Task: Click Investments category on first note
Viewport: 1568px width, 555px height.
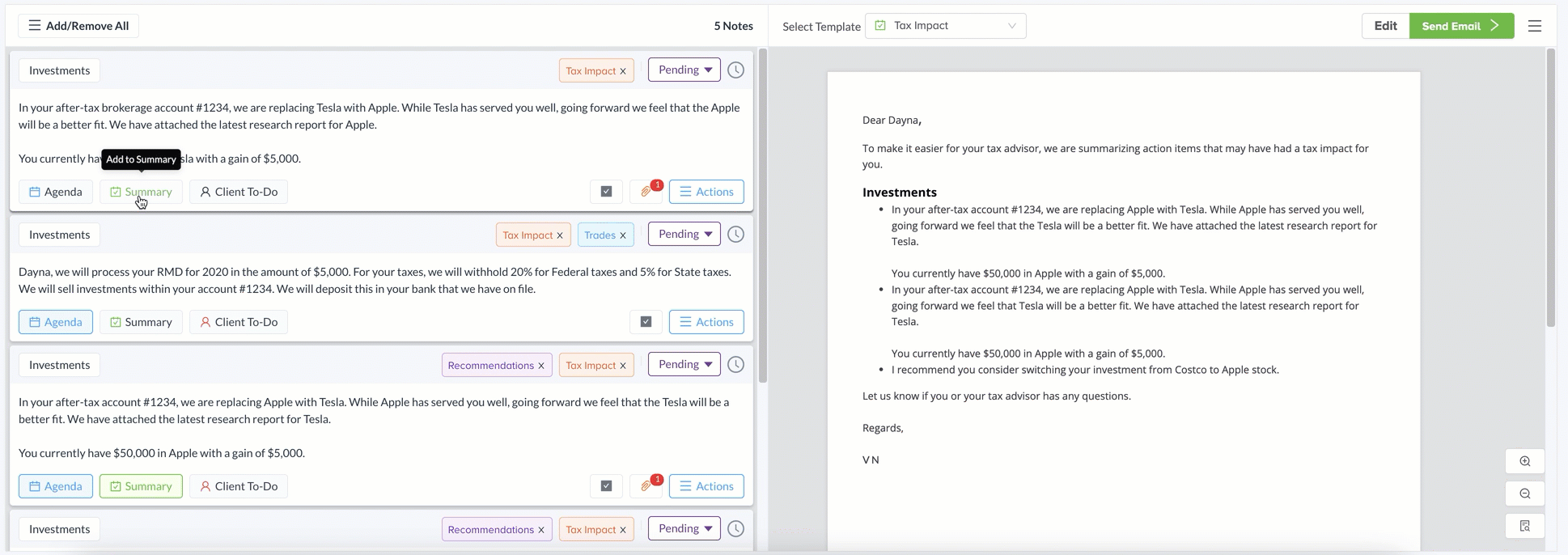Action: click(59, 70)
